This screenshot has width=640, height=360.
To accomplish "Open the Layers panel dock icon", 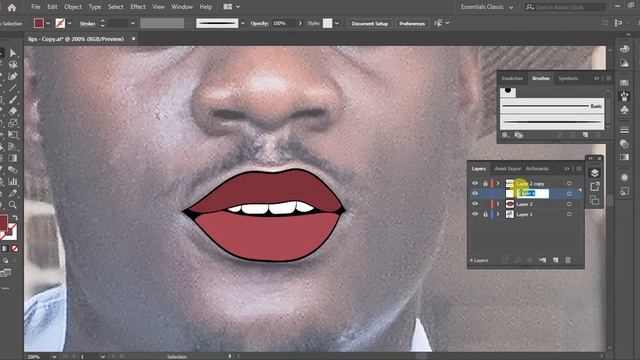I will tap(594, 173).
